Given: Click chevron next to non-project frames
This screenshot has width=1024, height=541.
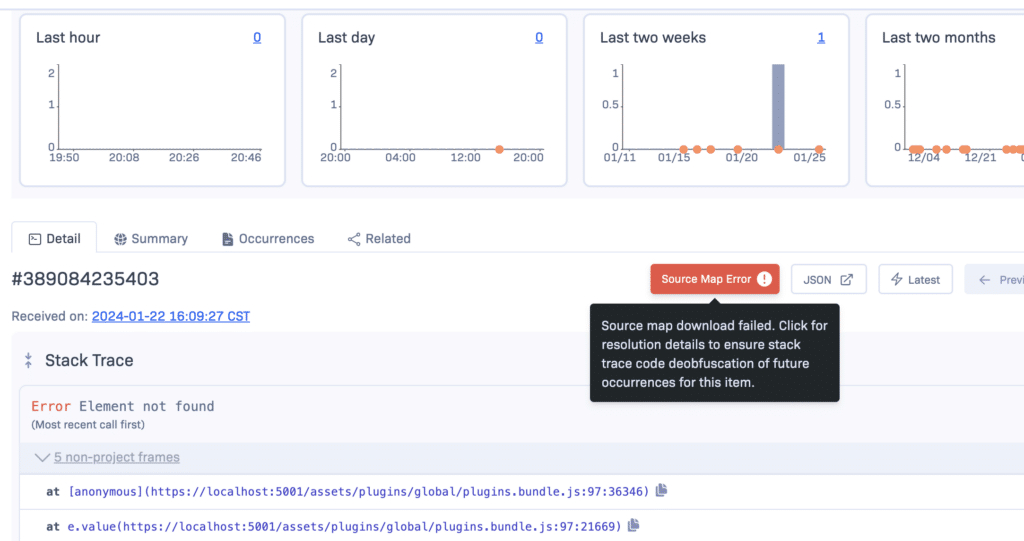Looking at the screenshot, I should click(41, 457).
